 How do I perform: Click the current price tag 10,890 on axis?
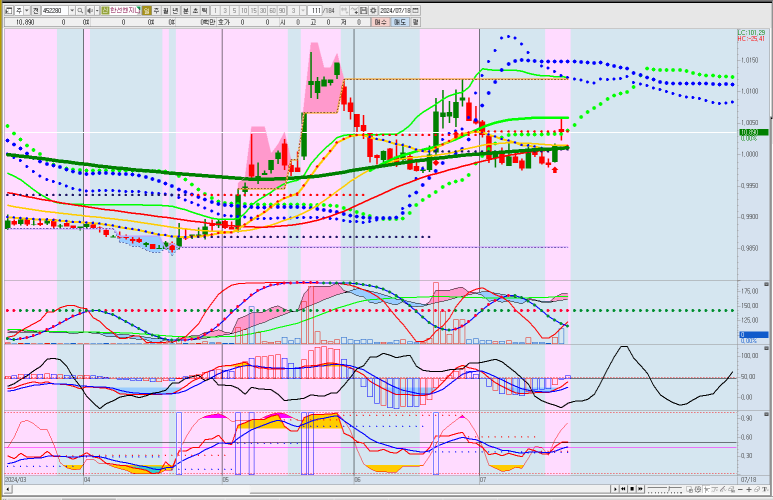(753, 132)
